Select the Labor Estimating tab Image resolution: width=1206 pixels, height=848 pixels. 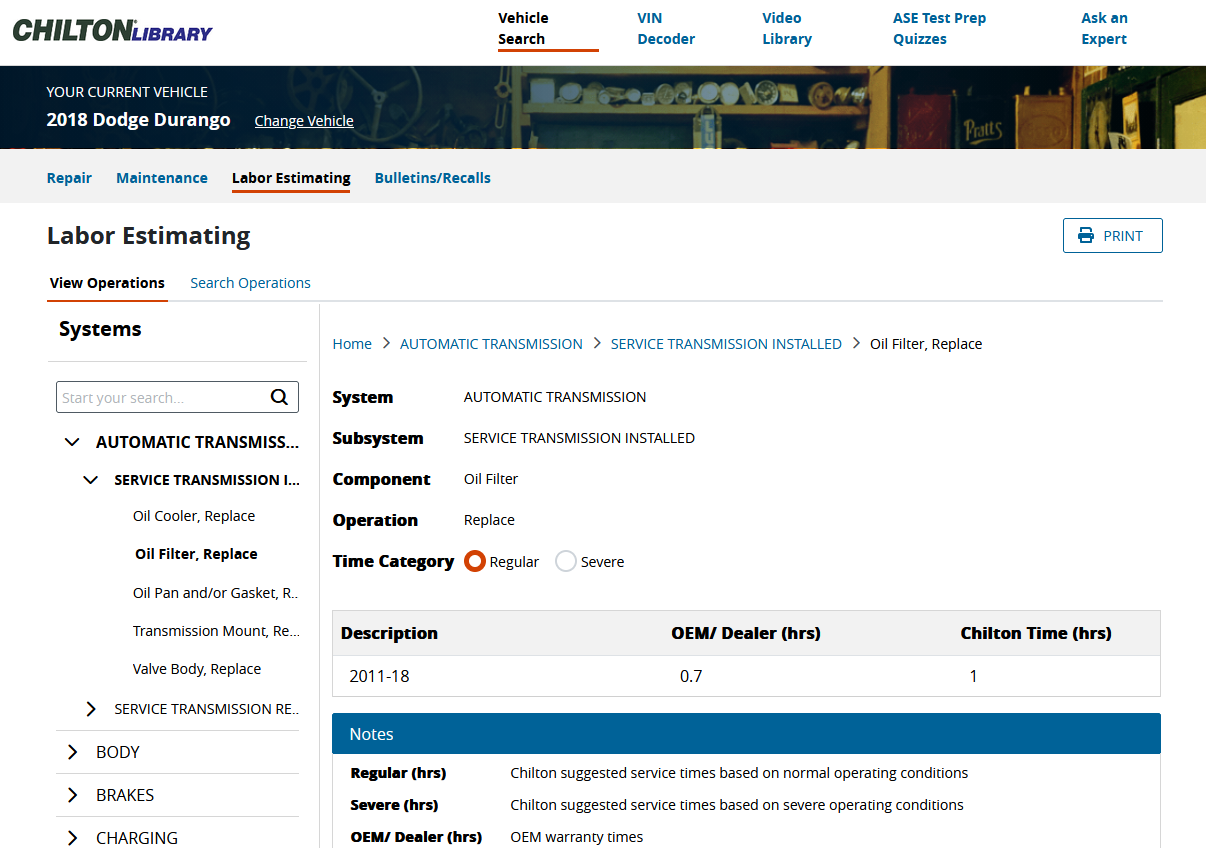tap(291, 178)
